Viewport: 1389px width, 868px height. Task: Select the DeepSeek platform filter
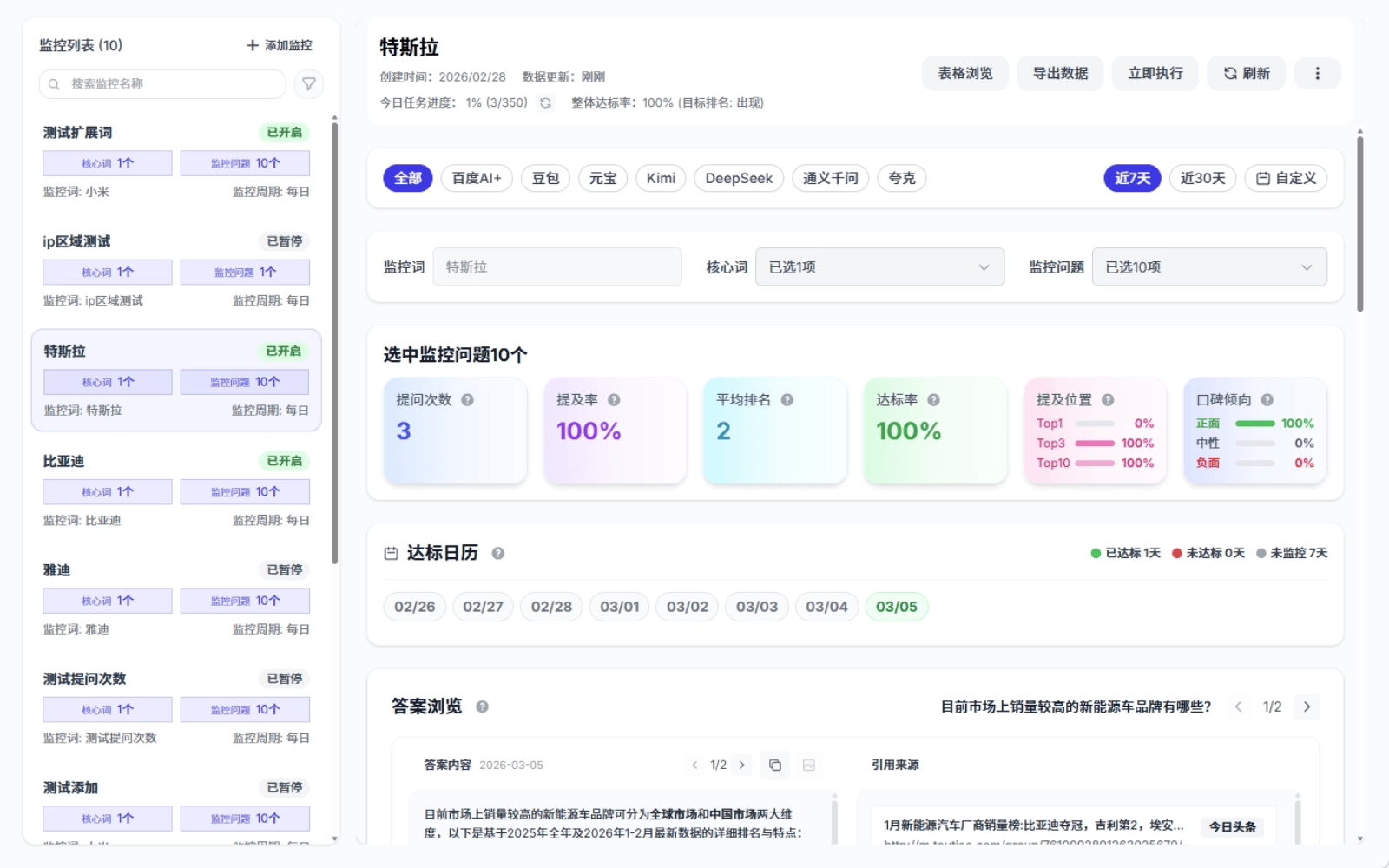tap(739, 178)
